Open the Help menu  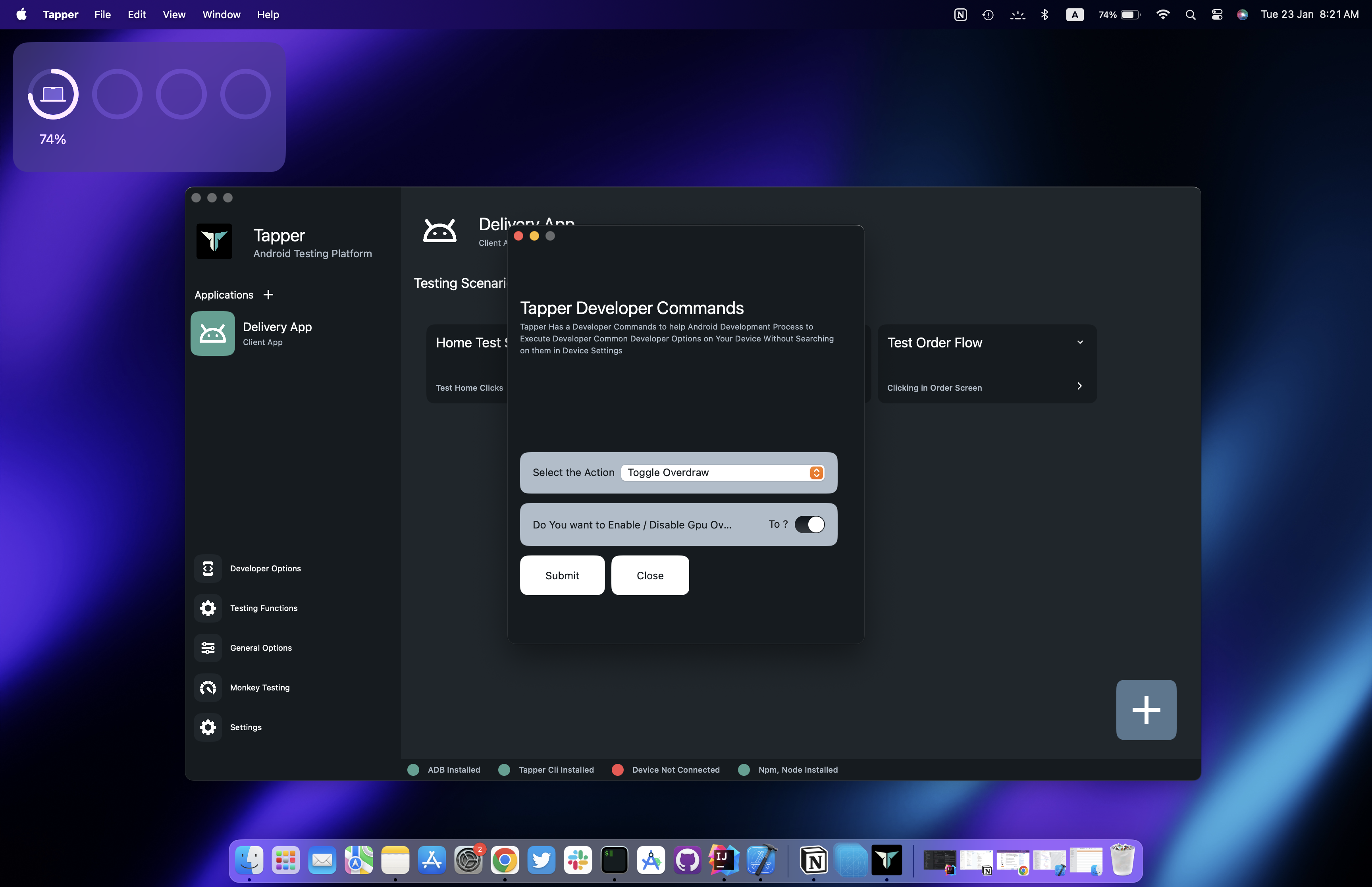[x=268, y=14]
